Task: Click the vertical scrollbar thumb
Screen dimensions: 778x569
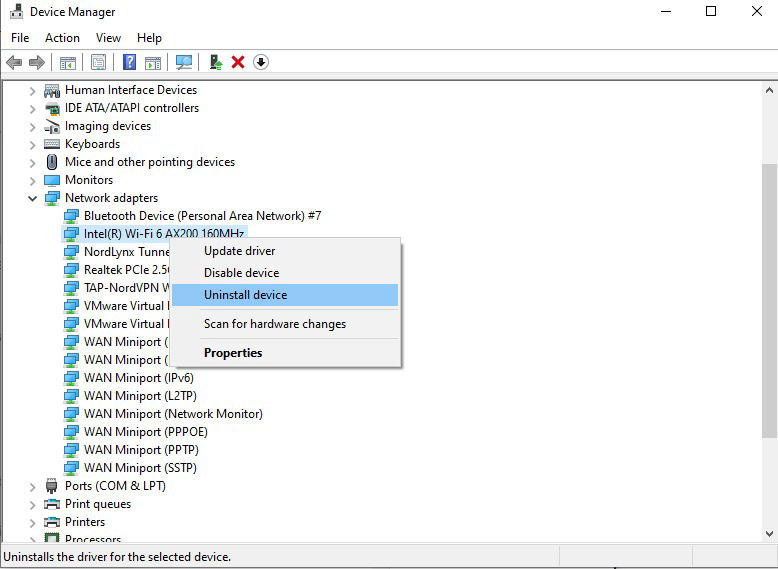Action: (x=769, y=301)
